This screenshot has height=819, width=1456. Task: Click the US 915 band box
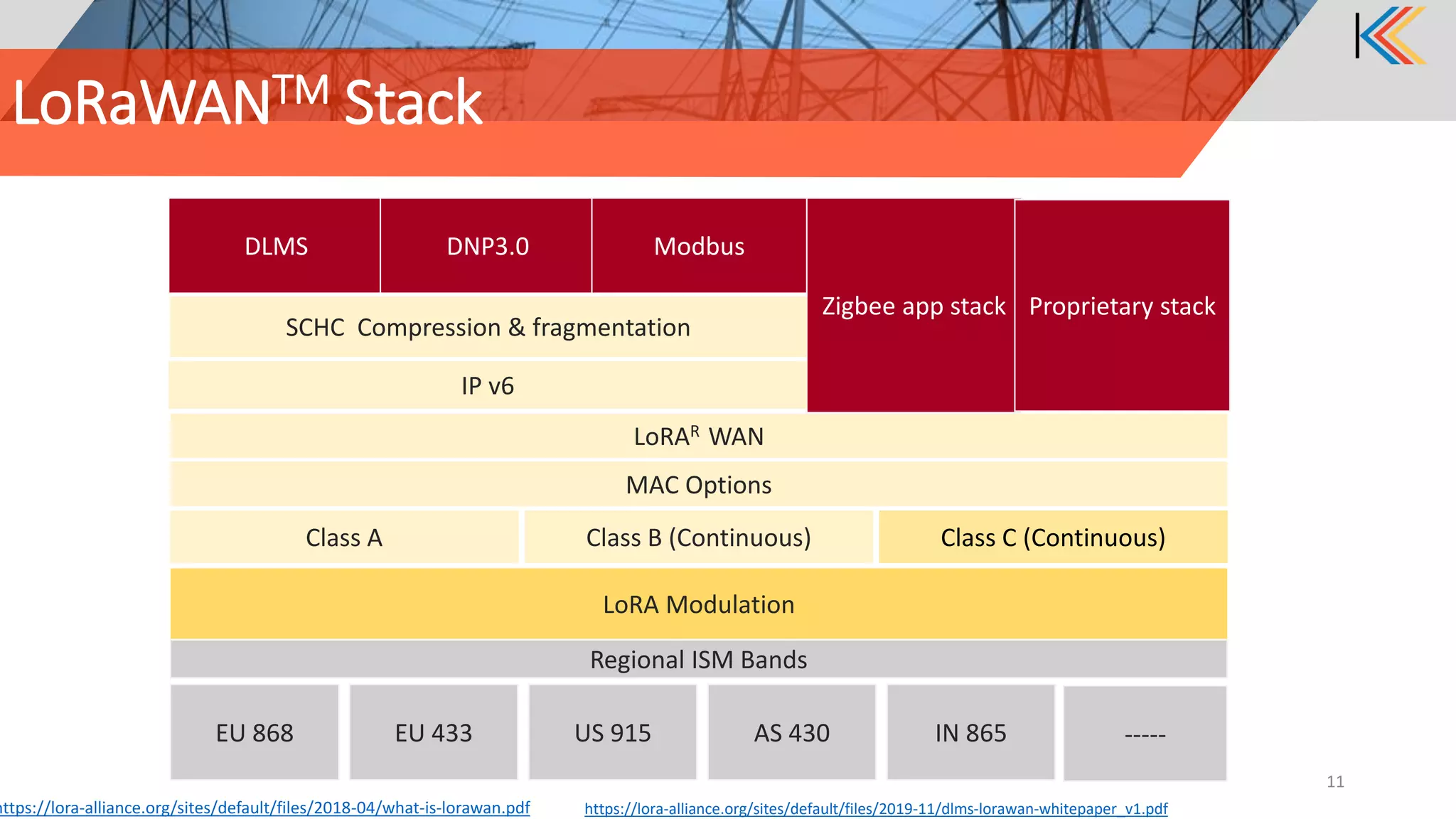613,733
